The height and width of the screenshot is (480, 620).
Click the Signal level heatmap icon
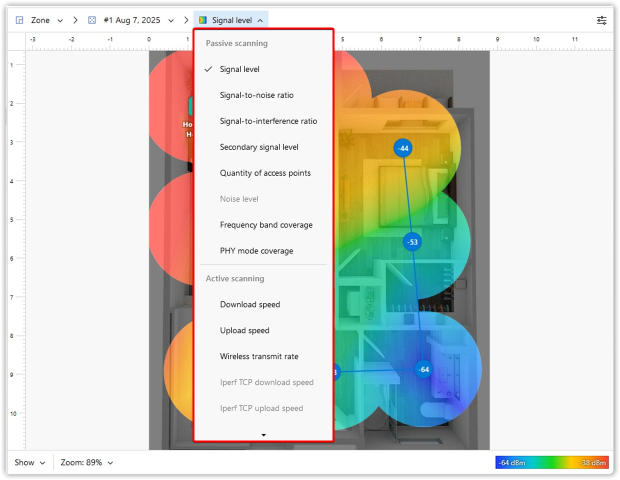(x=203, y=20)
